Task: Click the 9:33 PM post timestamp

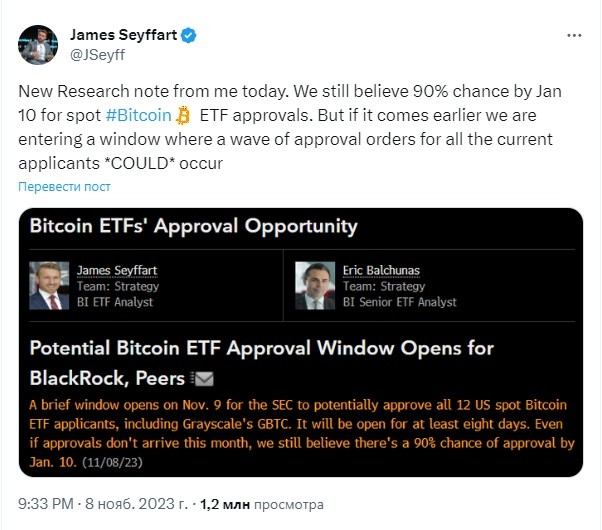Action: 46,504
